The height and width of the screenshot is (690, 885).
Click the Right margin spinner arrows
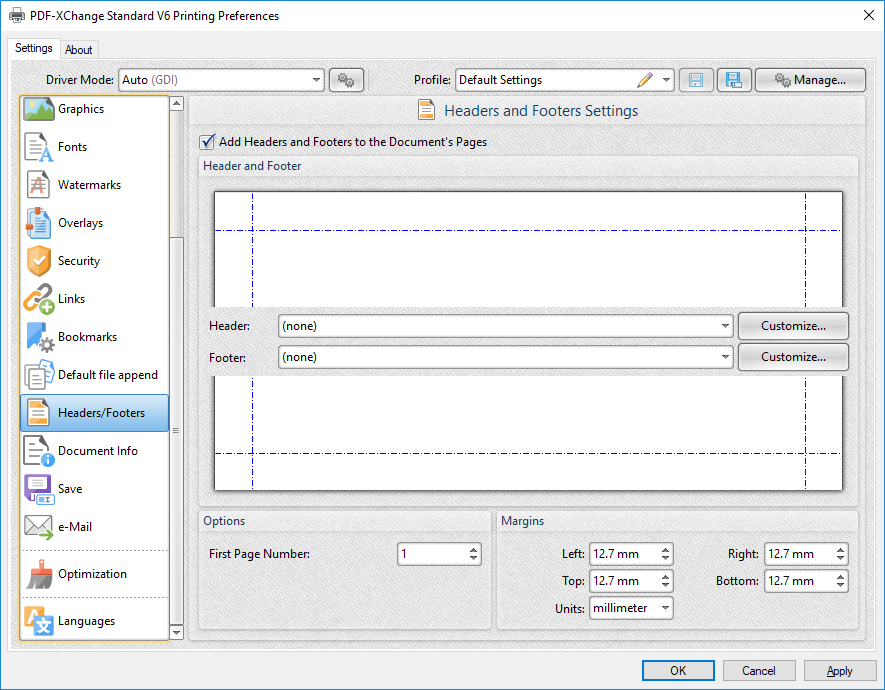click(x=840, y=554)
